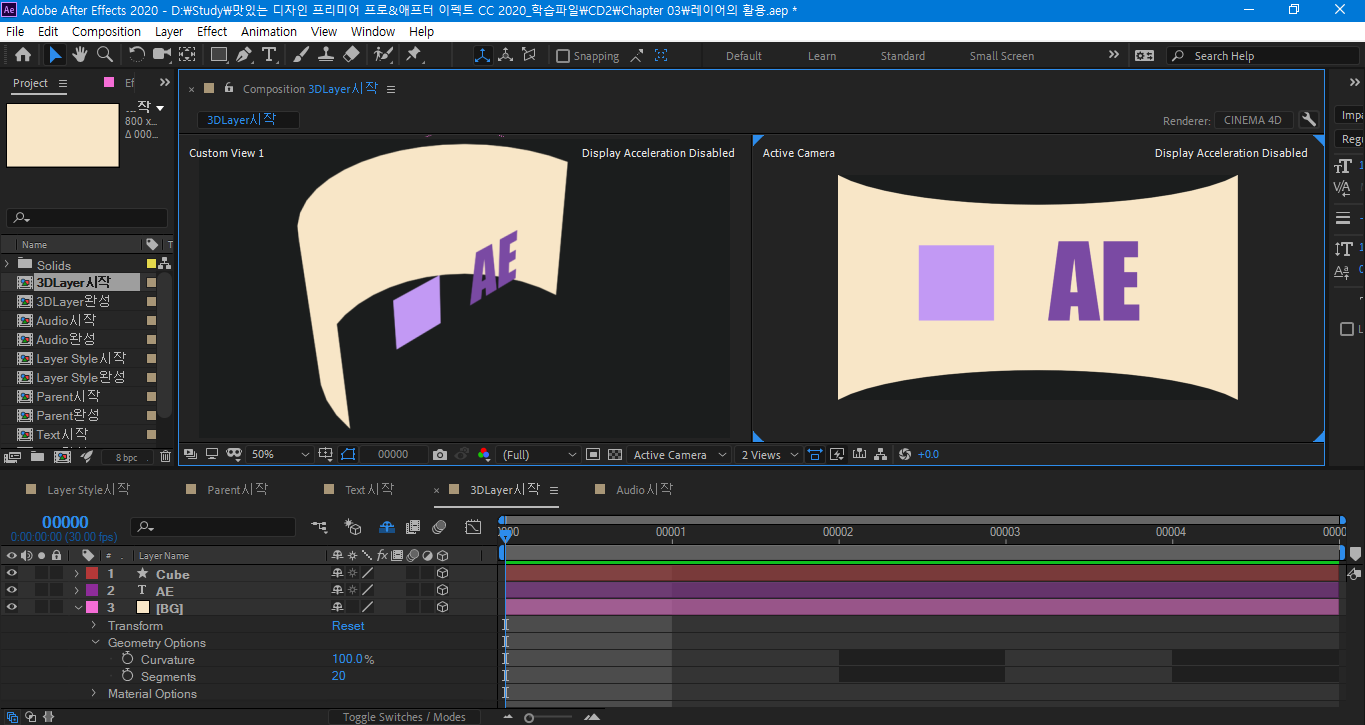This screenshot has height=725, width=1365.
Task: Open the 2 Views layout dropdown
Action: [x=769, y=454]
